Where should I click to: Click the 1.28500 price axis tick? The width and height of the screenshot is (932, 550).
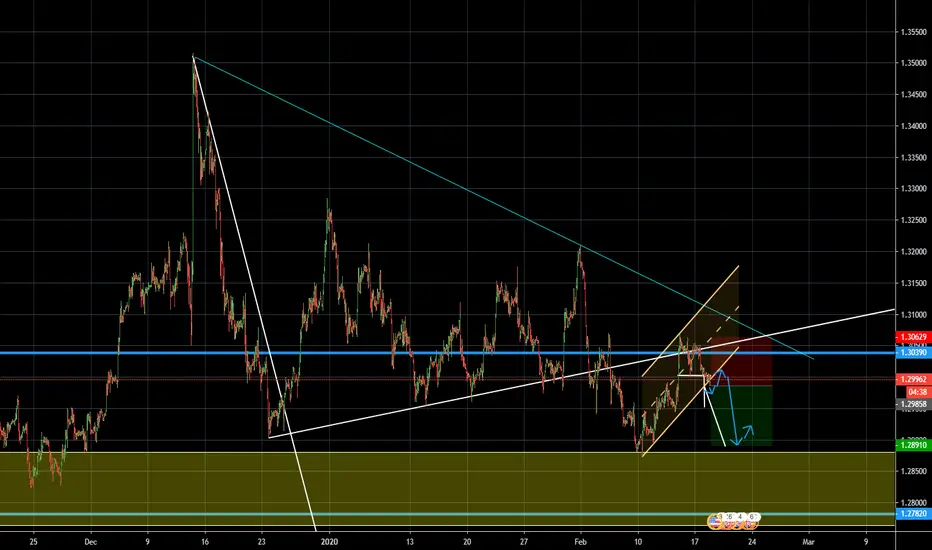tap(914, 472)
